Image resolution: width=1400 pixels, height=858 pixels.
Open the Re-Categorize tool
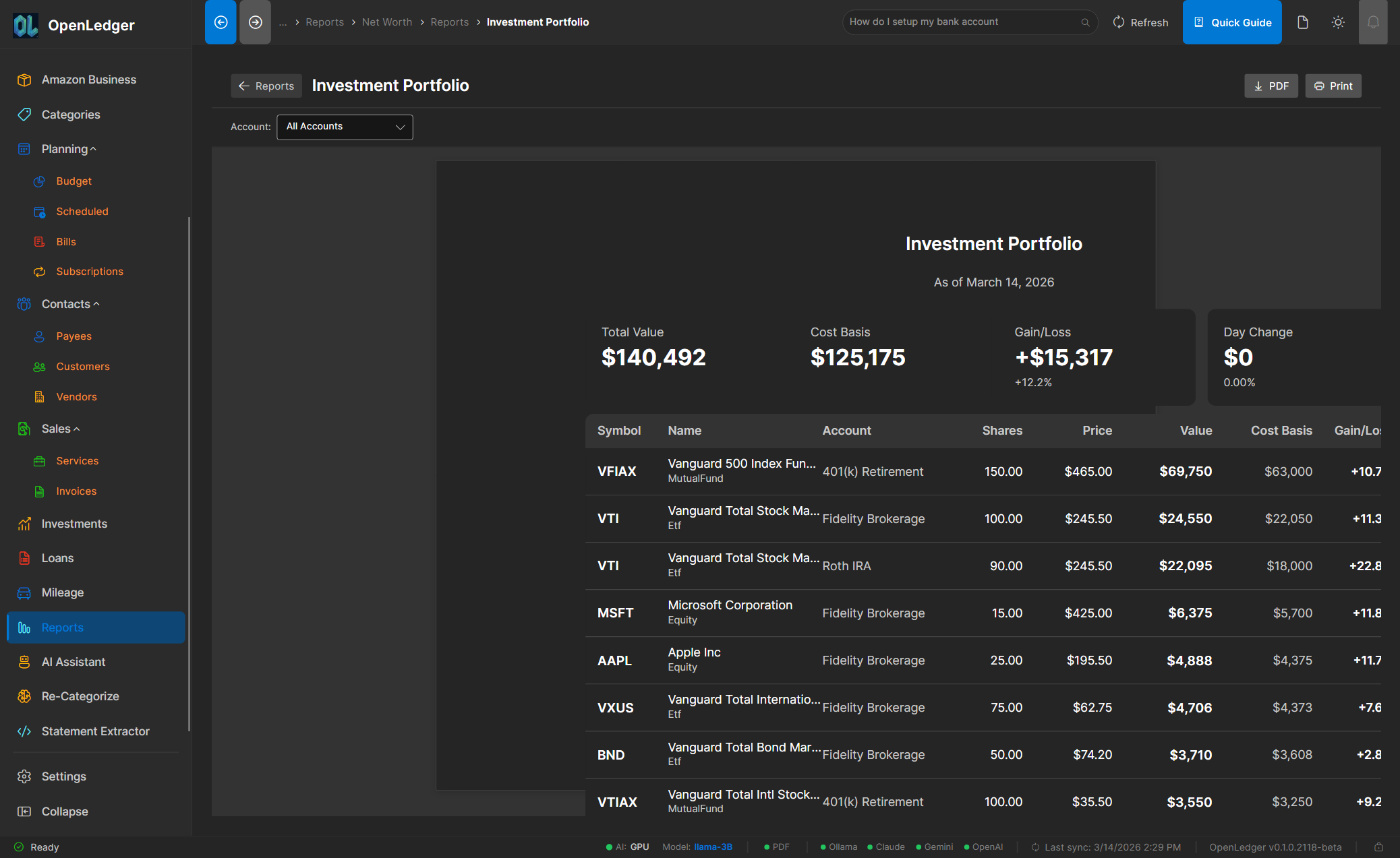coord(80,696)
